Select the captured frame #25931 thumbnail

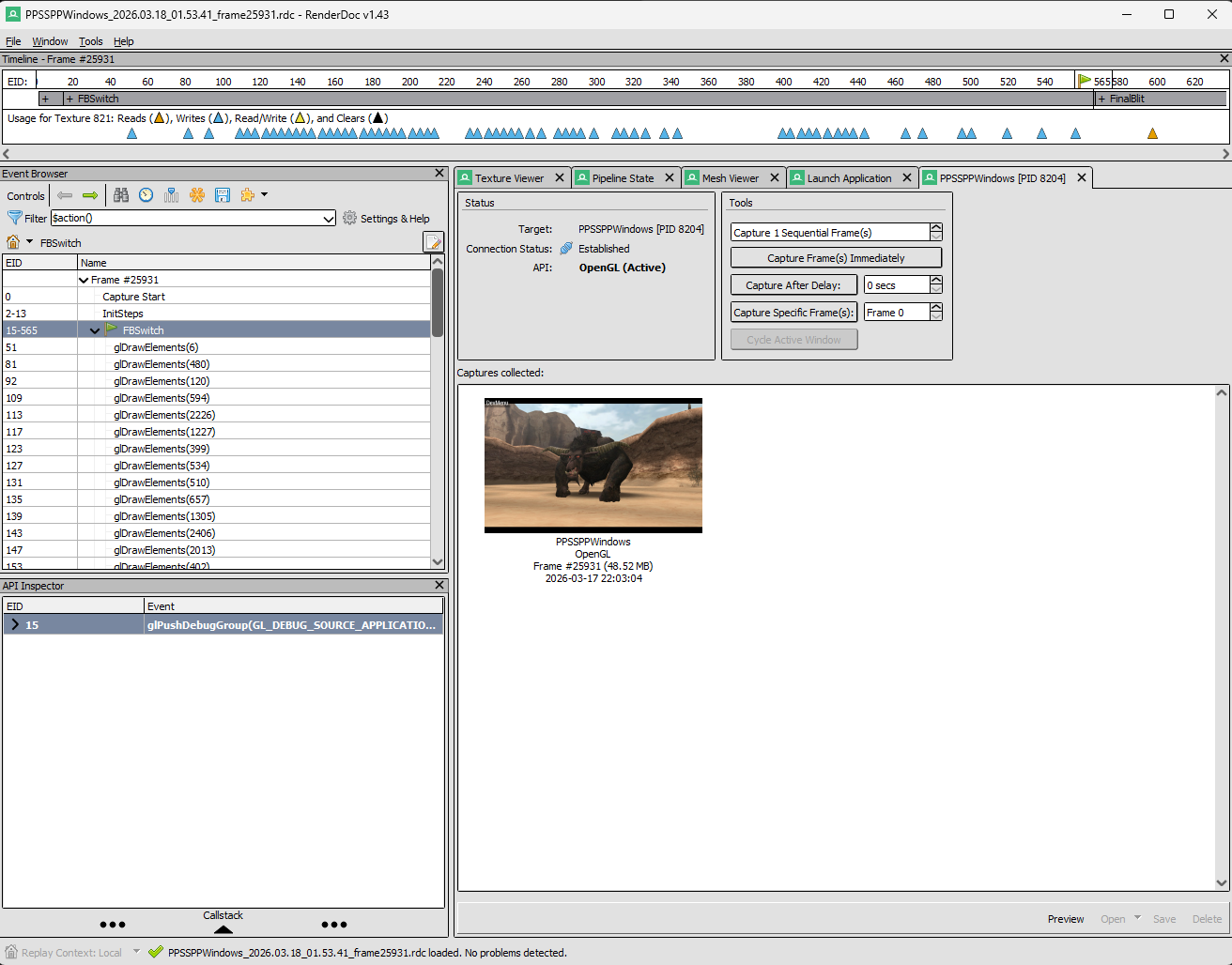coord(593,466)
